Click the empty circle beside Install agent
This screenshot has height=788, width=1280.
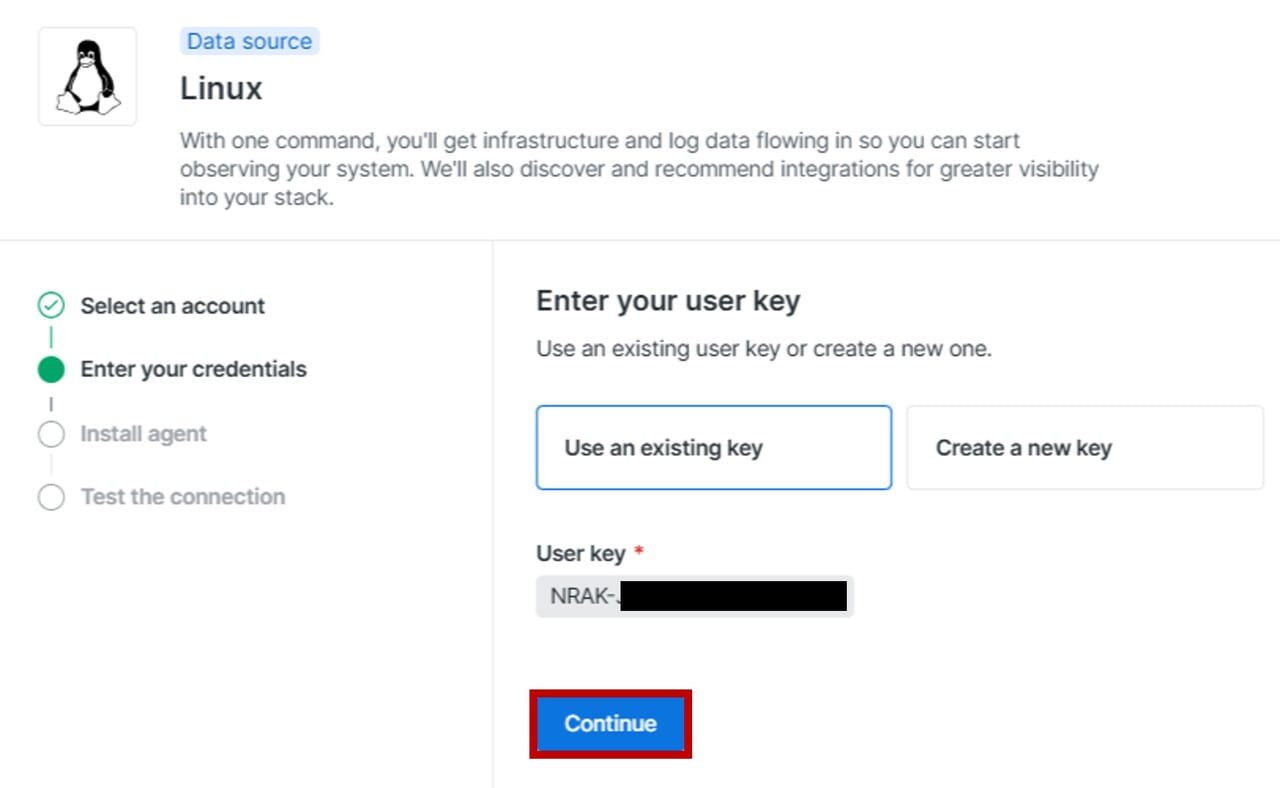tap(51, 434)
